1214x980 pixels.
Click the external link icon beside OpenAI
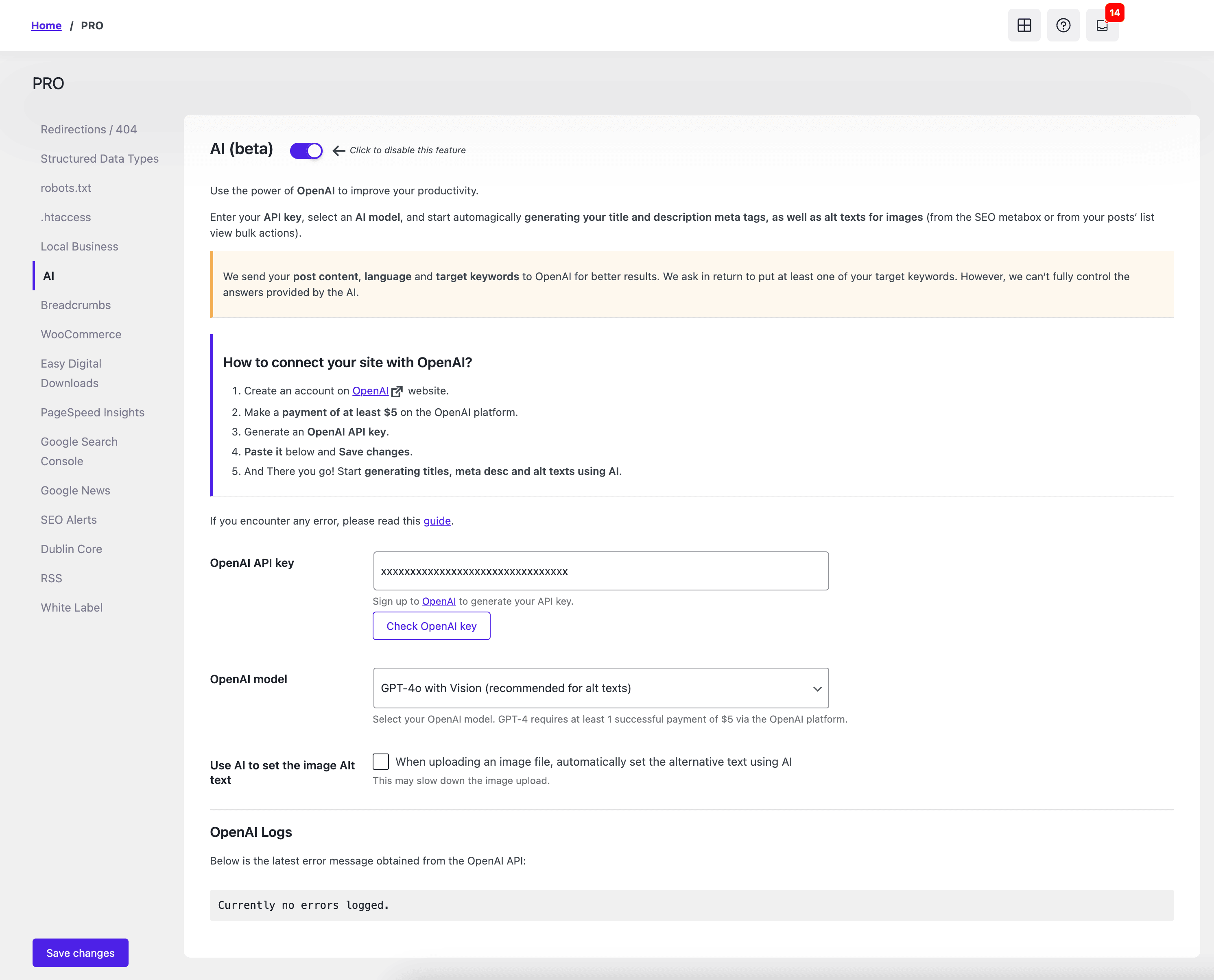(397, 391)
